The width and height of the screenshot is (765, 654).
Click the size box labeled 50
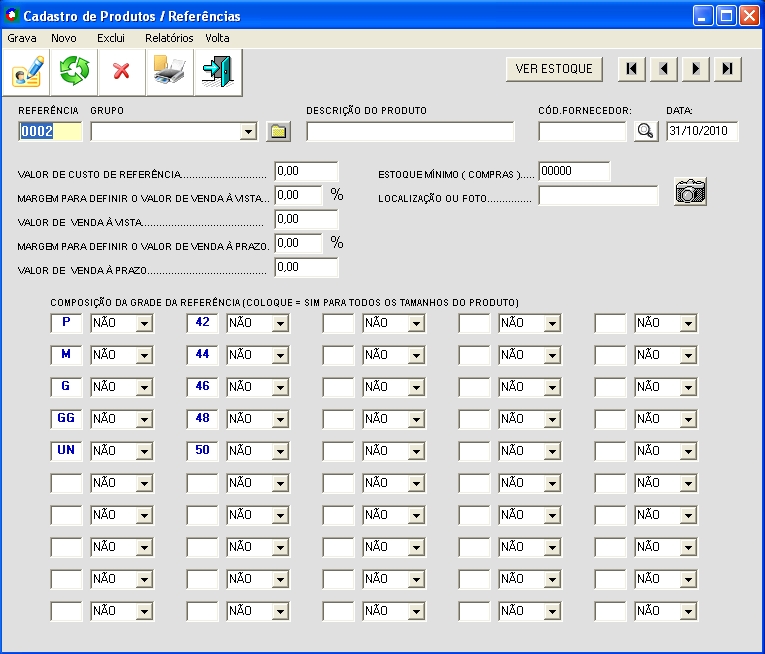202,451
